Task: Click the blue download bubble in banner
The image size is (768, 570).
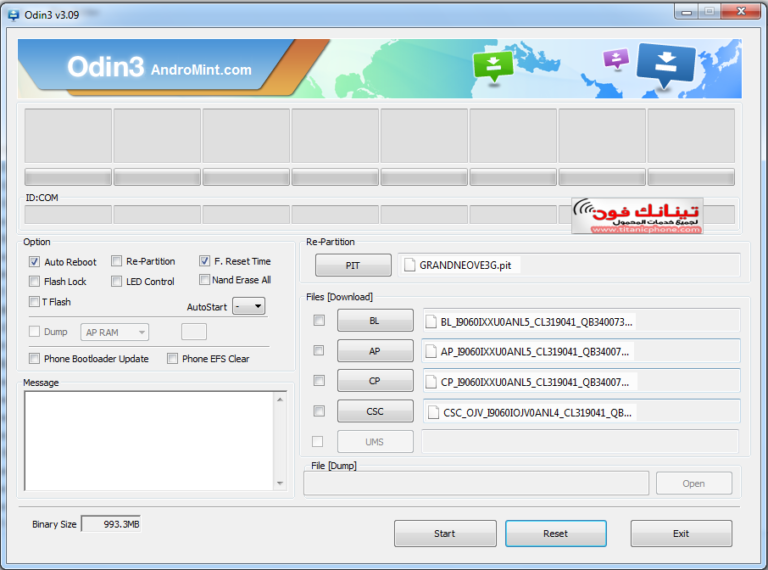Action: point(665,65)
